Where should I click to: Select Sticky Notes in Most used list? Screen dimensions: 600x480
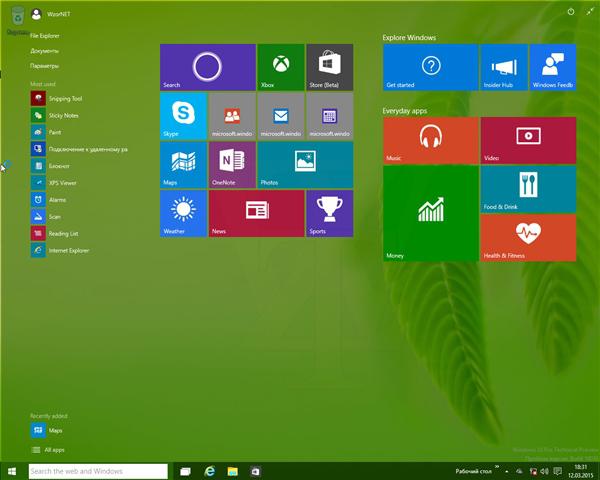(x=62, y=116)
